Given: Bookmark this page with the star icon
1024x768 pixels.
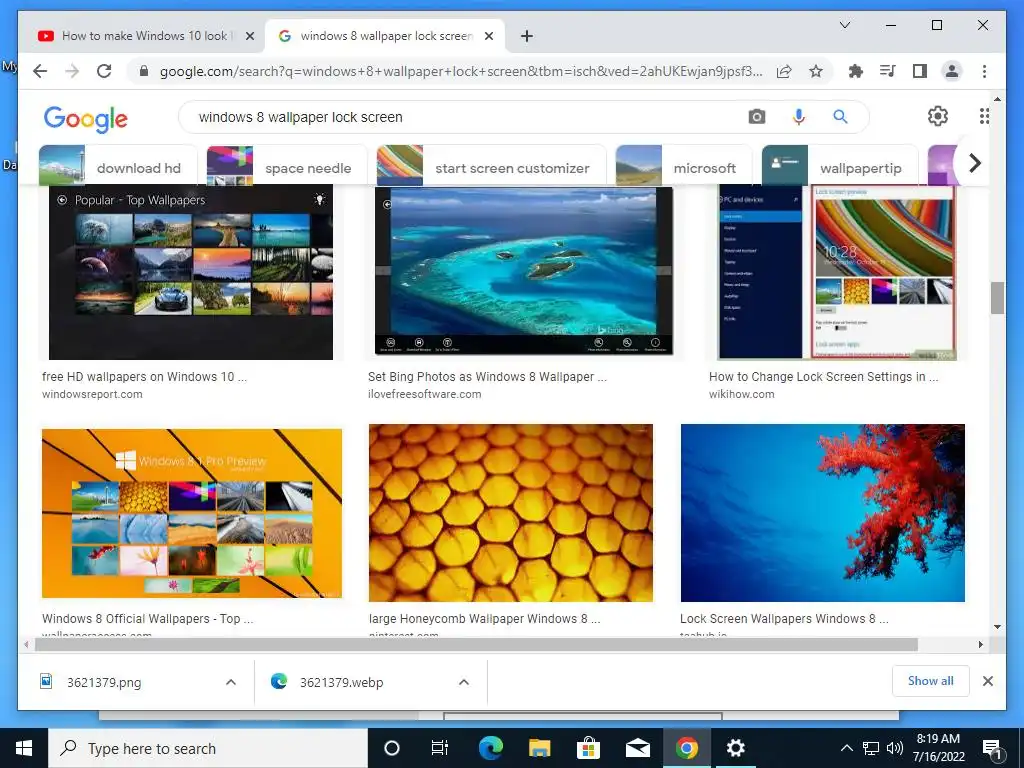Looking at the screenshot, I should pyautogui.click(x=816, y=71).
